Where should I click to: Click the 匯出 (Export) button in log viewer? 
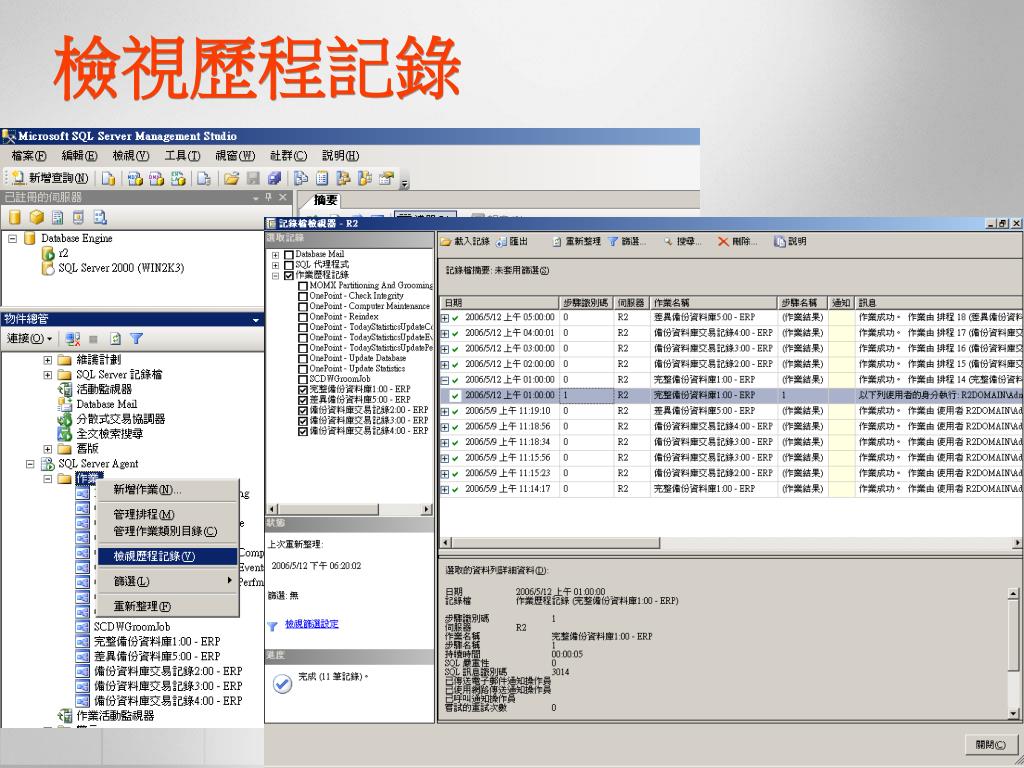click(512, 241)
